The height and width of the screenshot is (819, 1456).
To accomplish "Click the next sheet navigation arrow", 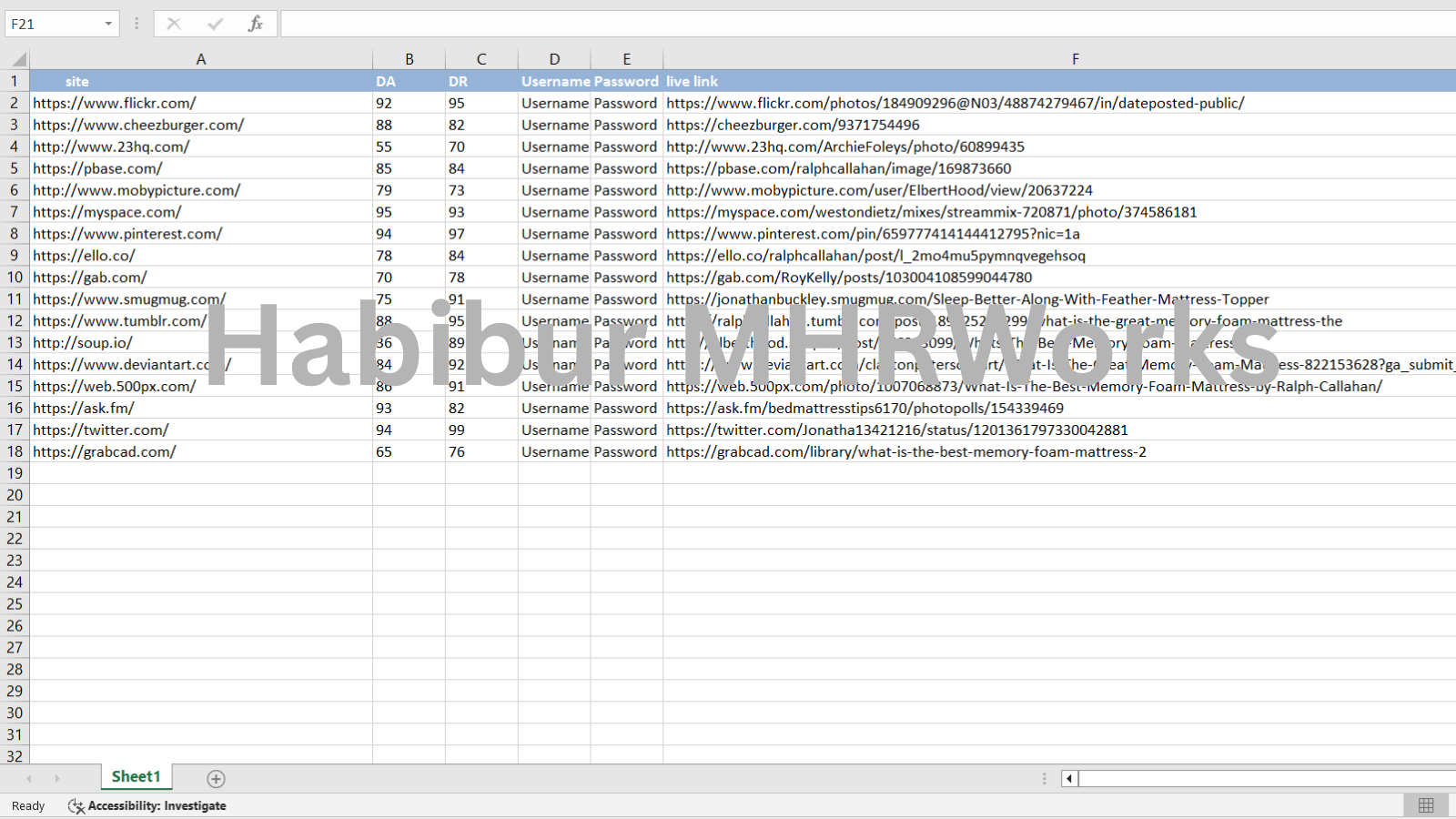I will (57, 778).
